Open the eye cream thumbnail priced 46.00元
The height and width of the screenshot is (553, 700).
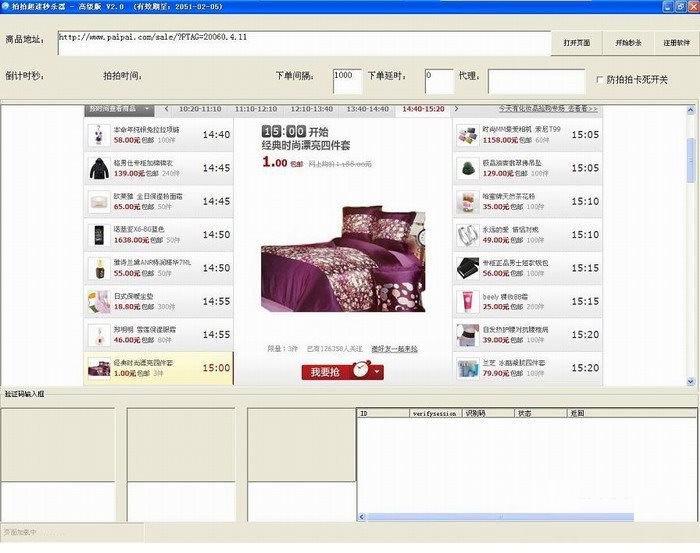pos(99,335)
